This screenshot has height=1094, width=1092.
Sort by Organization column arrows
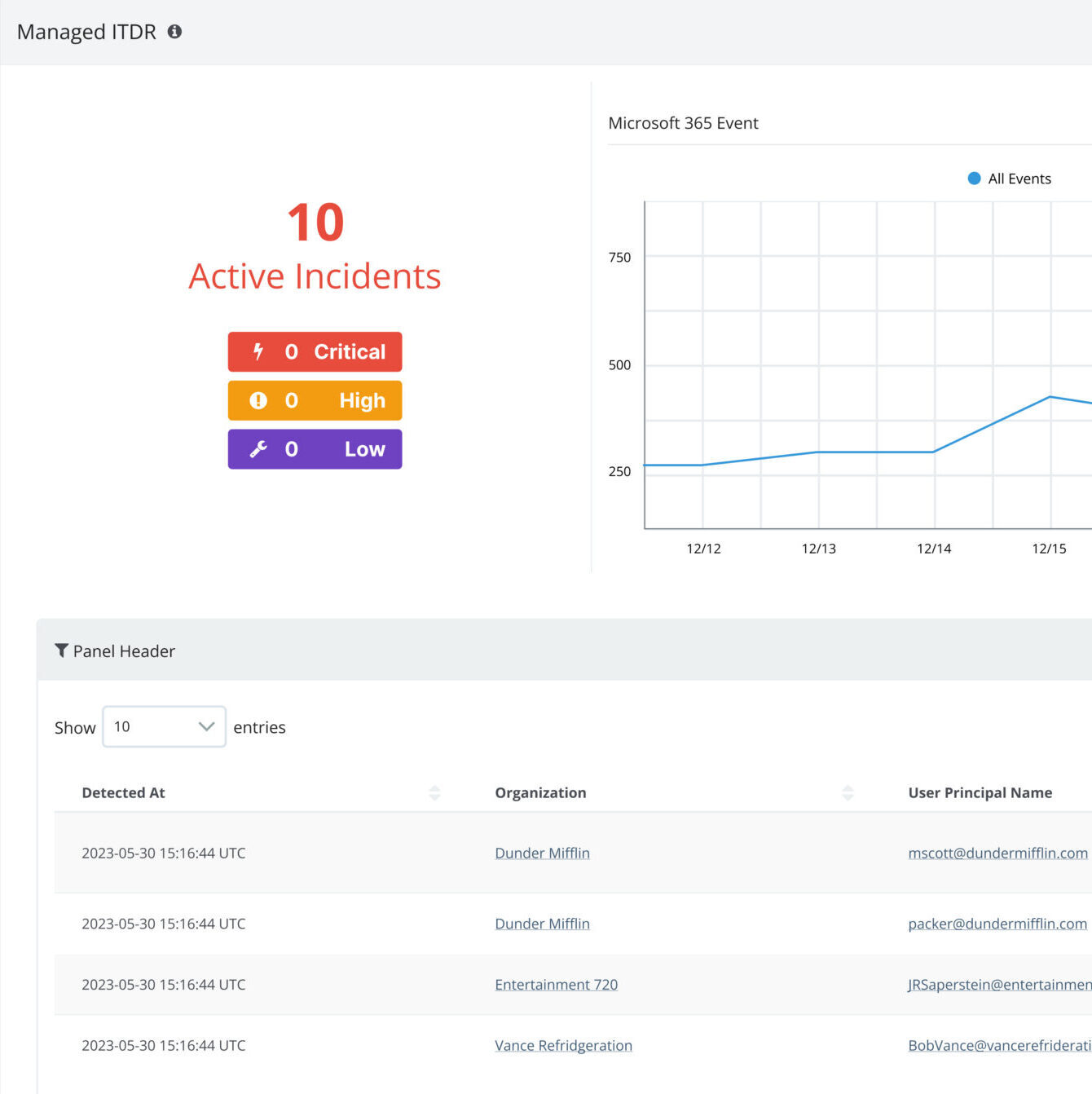point(848,792)
